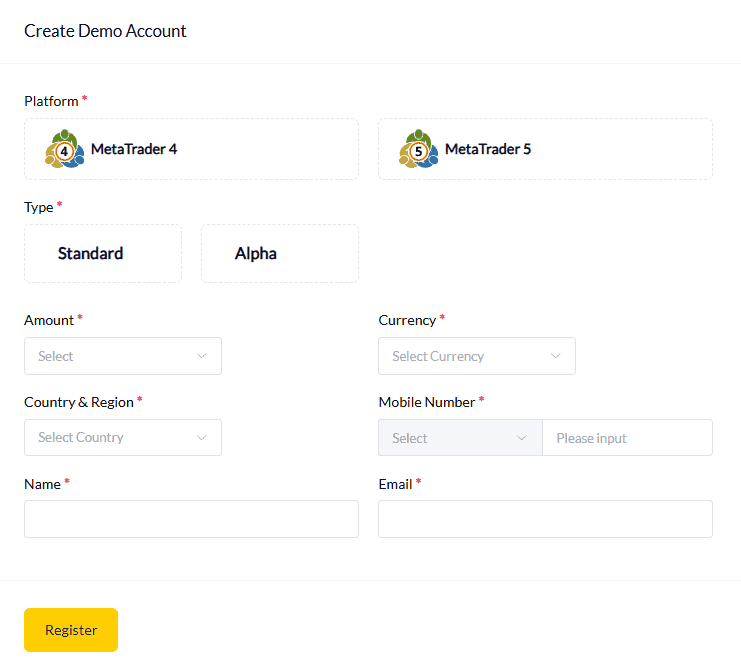Click the Type field label
The height and width of the screenshot is (665, 741).
click(x=39, y=207)
